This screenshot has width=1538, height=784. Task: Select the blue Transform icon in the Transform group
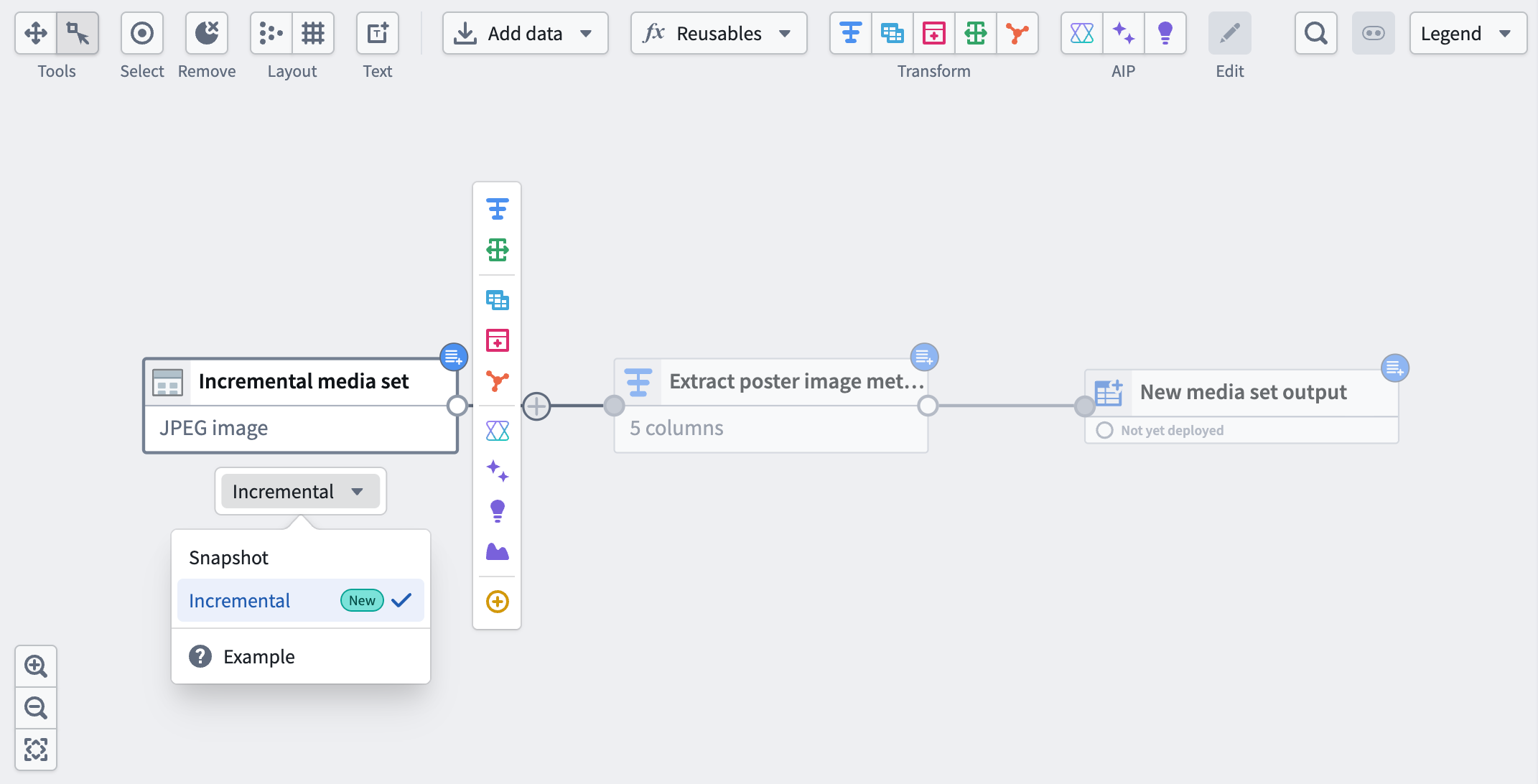click(x=850, y=32)
